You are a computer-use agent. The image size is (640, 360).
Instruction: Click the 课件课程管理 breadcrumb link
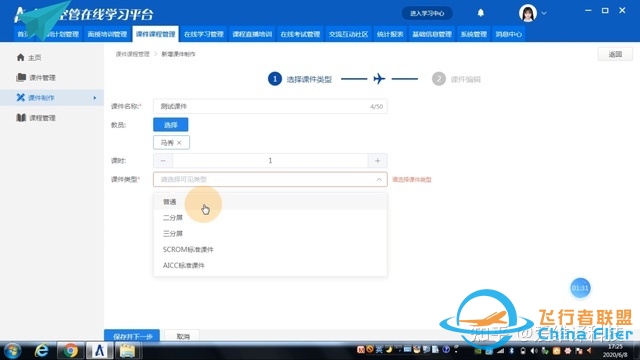(132, 54)
